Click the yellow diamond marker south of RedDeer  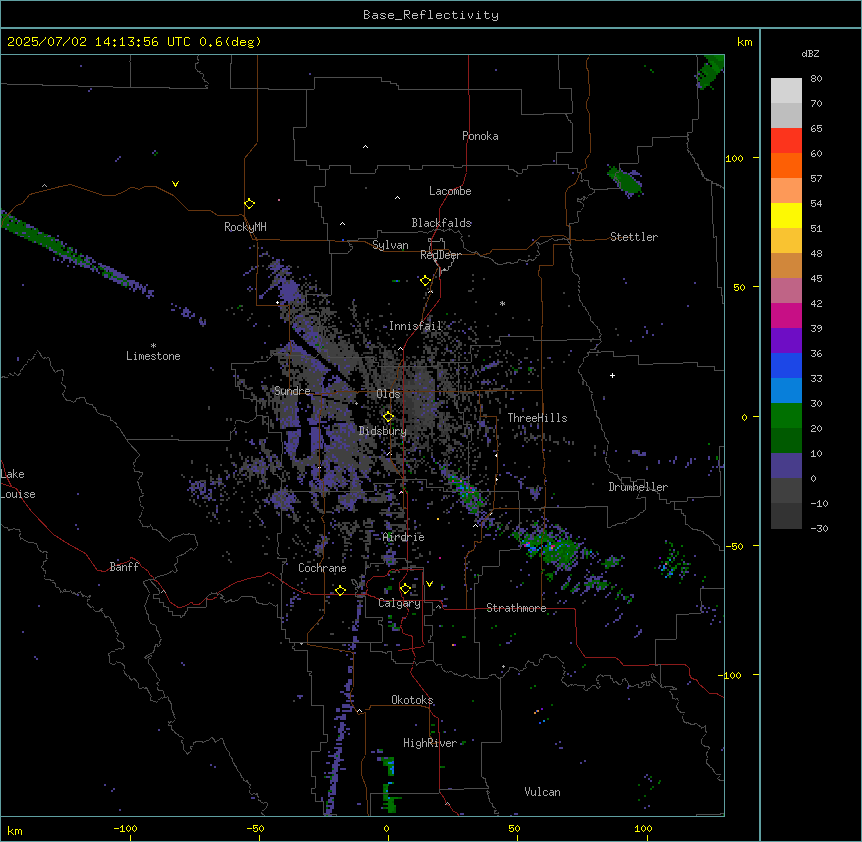(x=425, y=281)
